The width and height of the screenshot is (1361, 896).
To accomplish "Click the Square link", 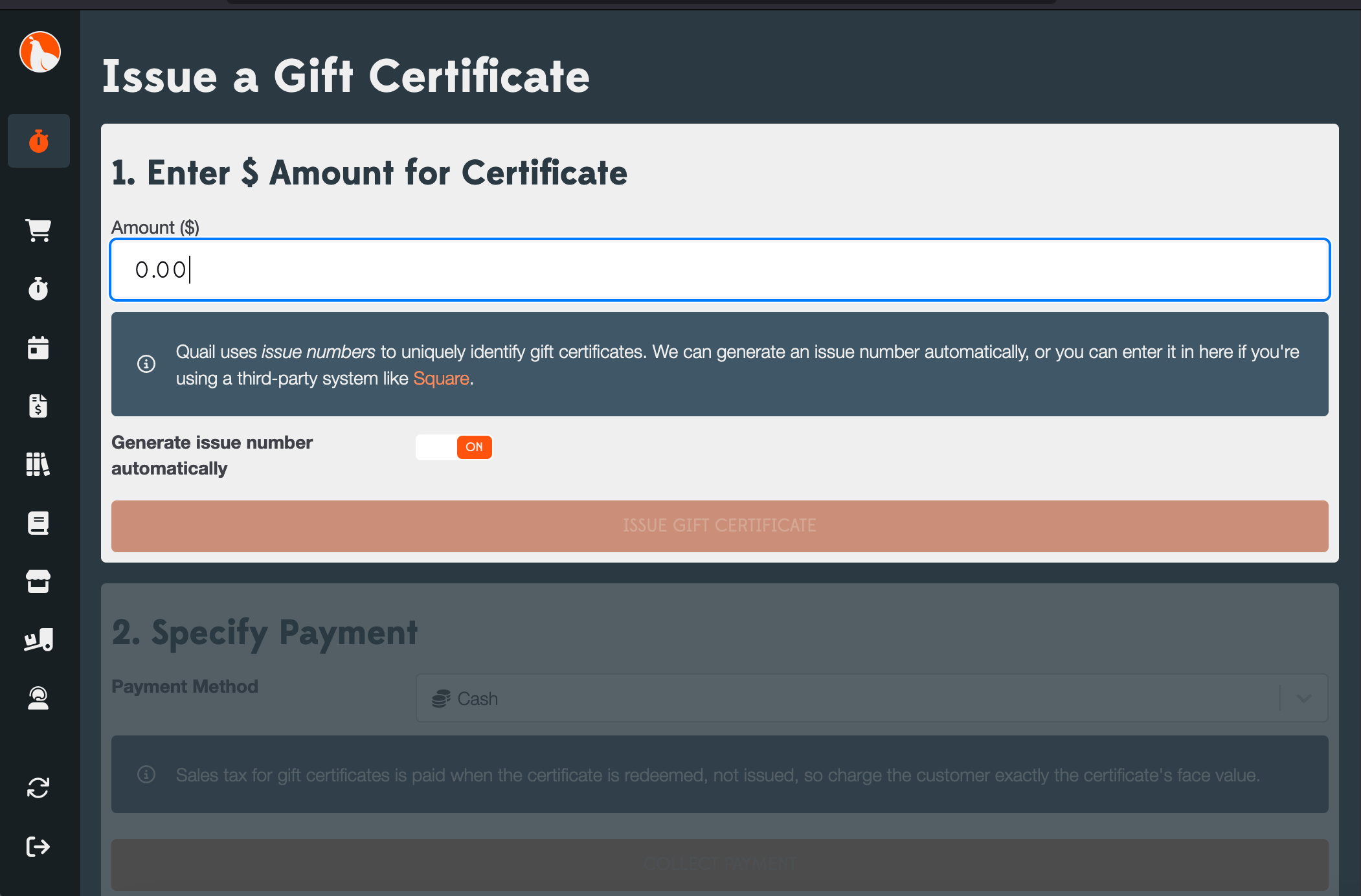I will point(441,378).
